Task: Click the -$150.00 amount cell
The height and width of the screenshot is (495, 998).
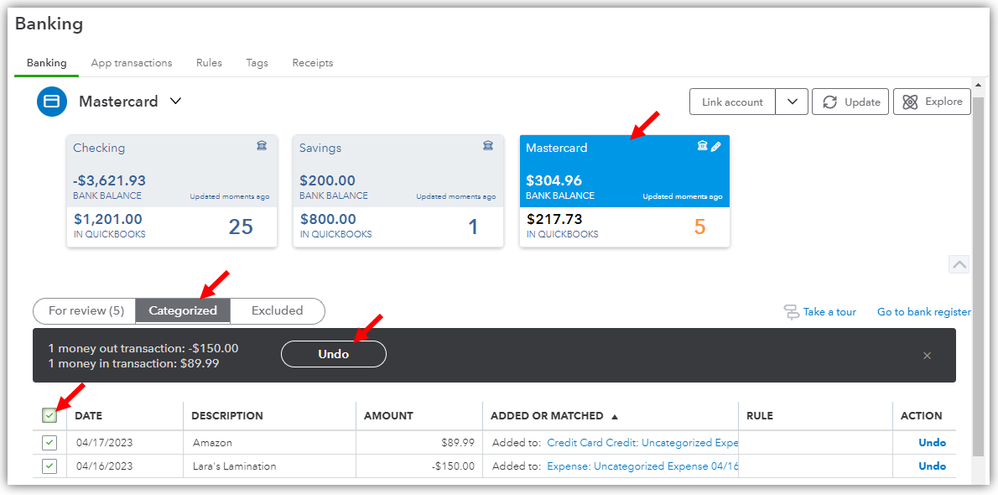Action: pyautogui.click(x=453, y=466)
